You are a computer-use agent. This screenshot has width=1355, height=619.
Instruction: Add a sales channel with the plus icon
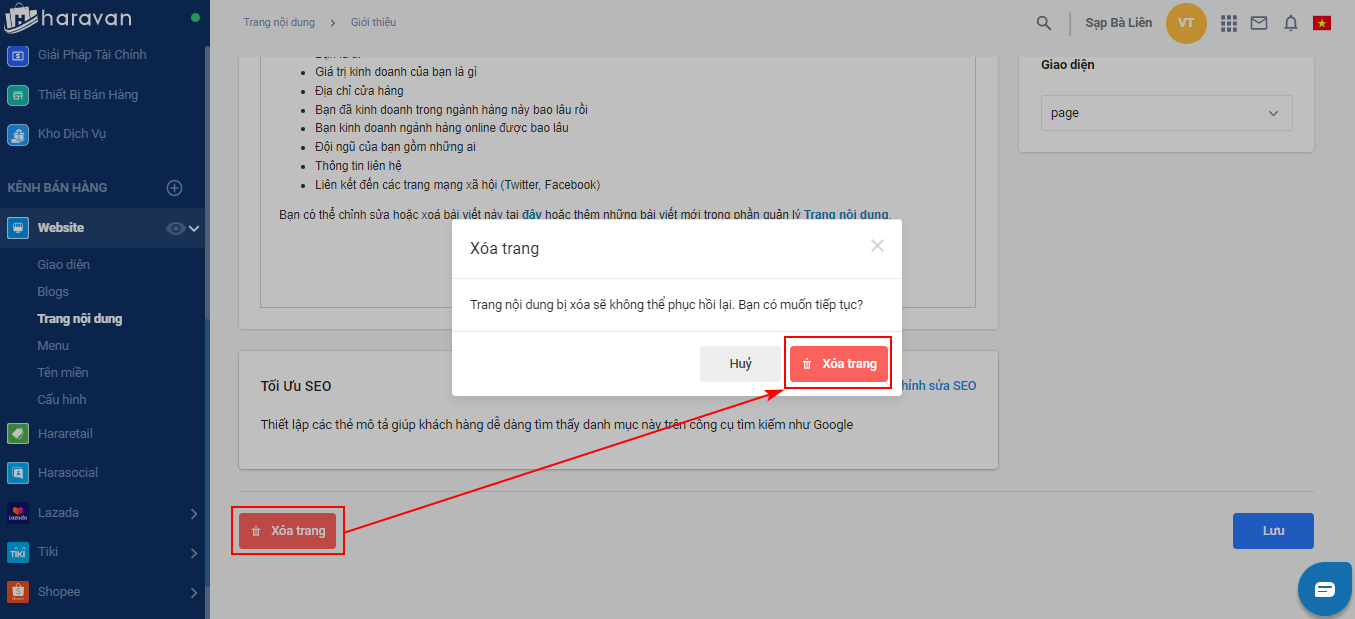175,188
